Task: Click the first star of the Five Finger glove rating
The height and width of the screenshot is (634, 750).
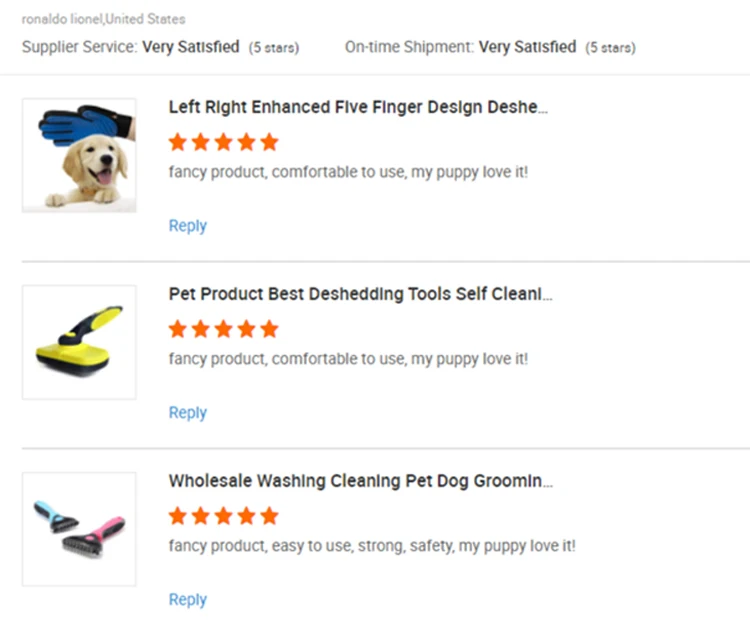Action: tap(178, 142)
